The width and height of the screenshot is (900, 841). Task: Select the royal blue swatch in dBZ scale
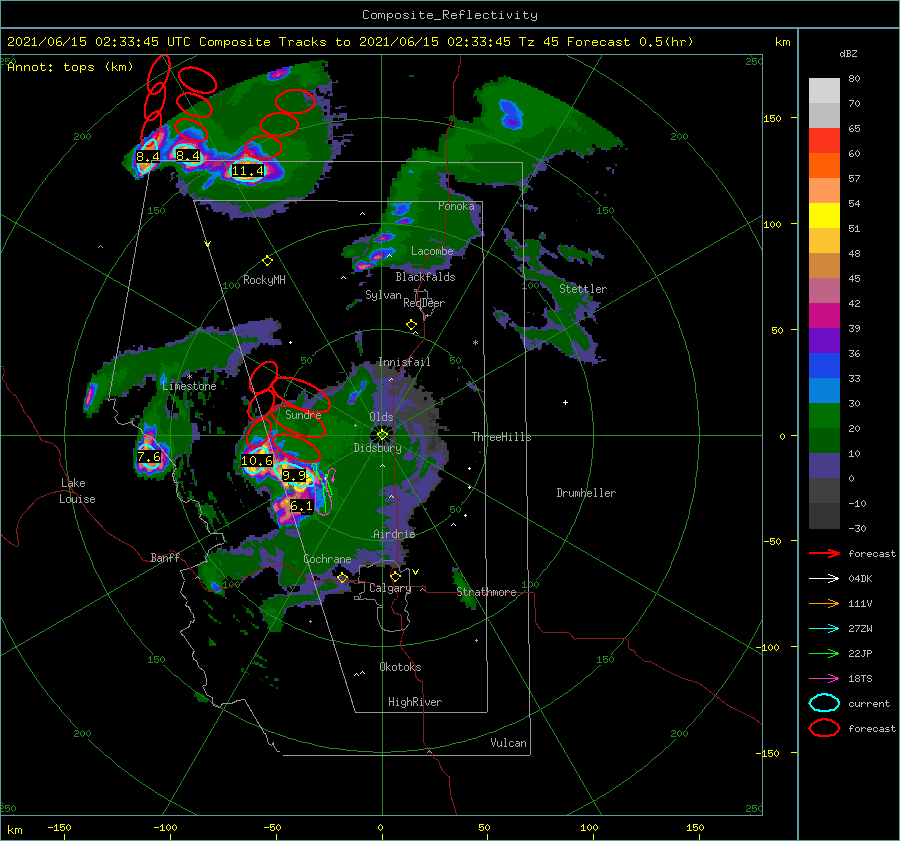(x=824, y=366)
